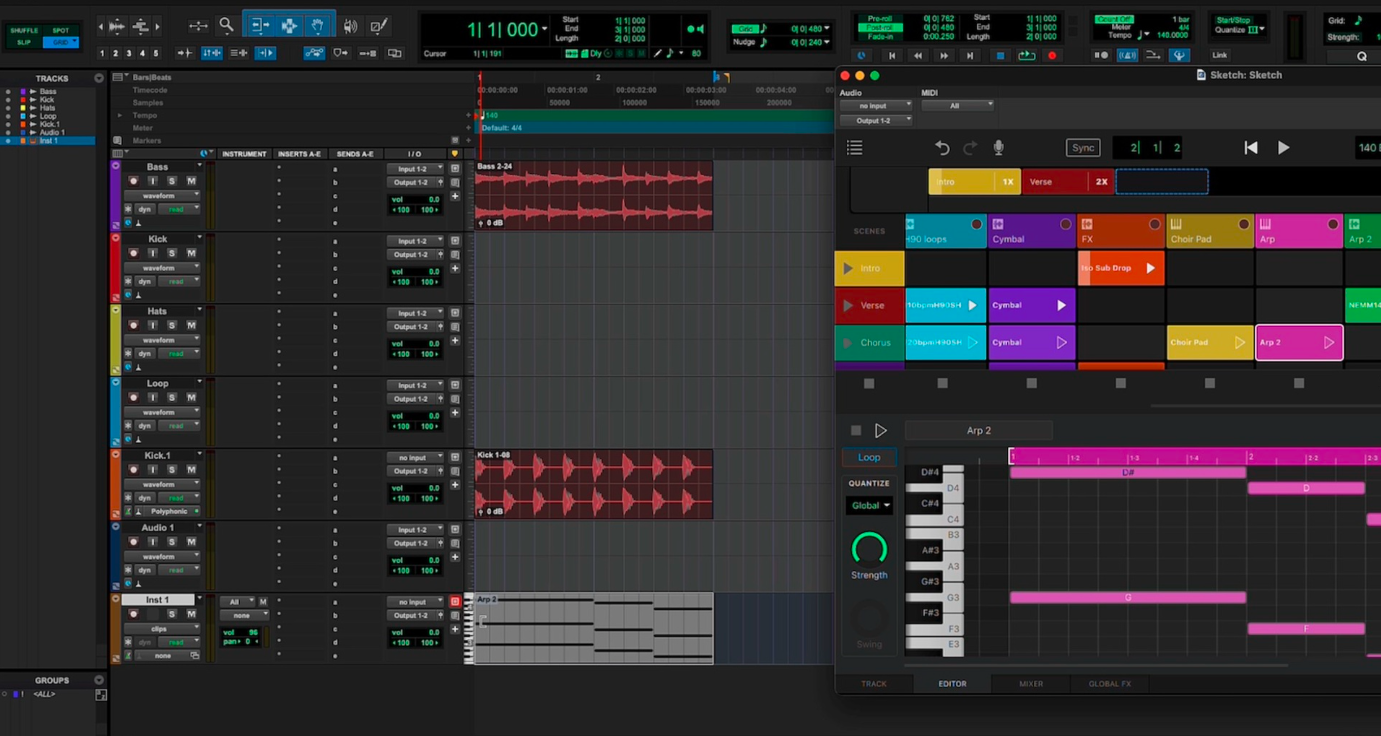The height and width of the screenshot is (736, 1381).
Task: Click the Pro Tools Stop transport button
Action: click(1000, 56)
